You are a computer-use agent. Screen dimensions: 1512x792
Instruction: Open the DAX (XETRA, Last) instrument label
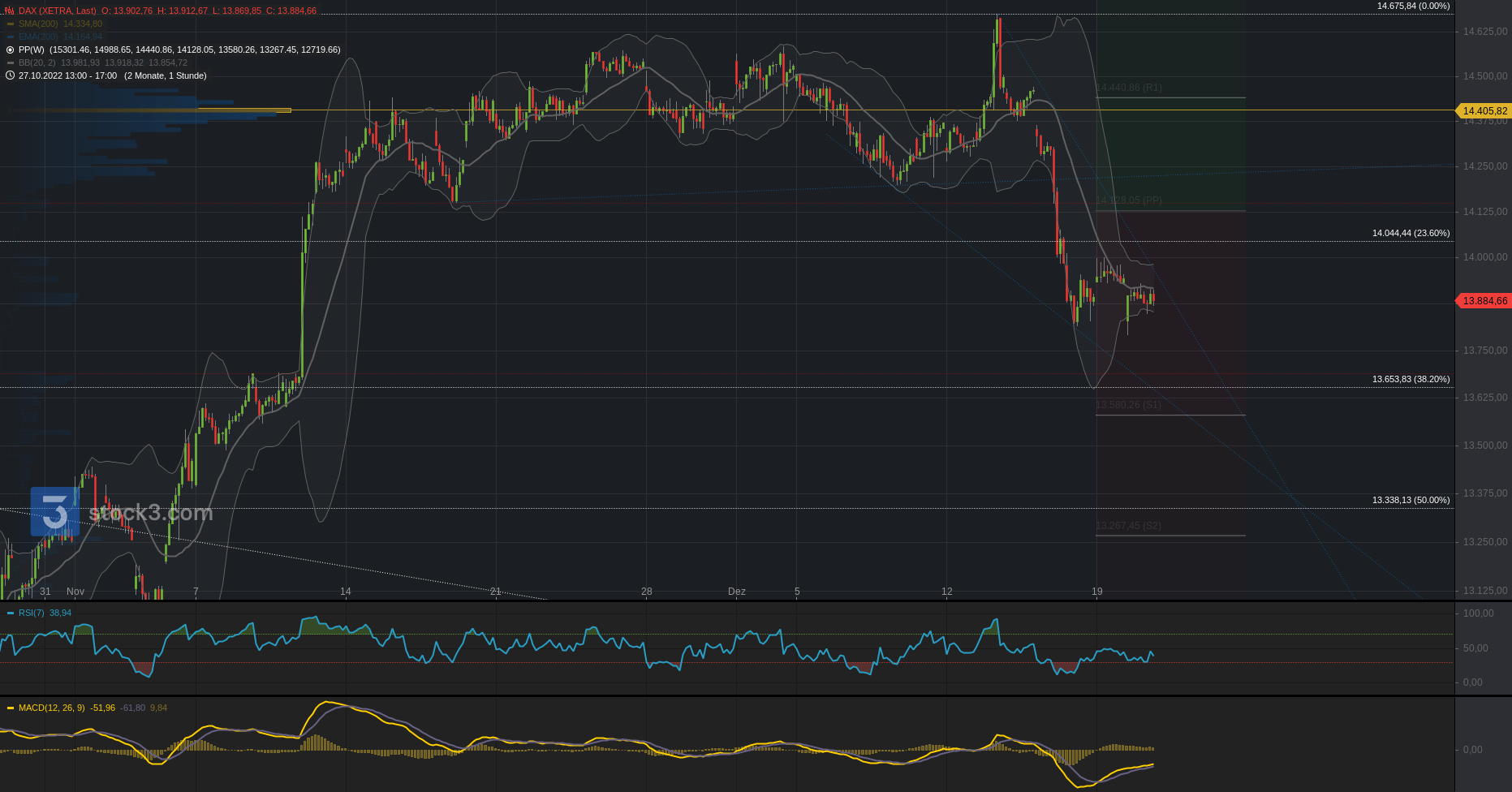coord(57,11)
